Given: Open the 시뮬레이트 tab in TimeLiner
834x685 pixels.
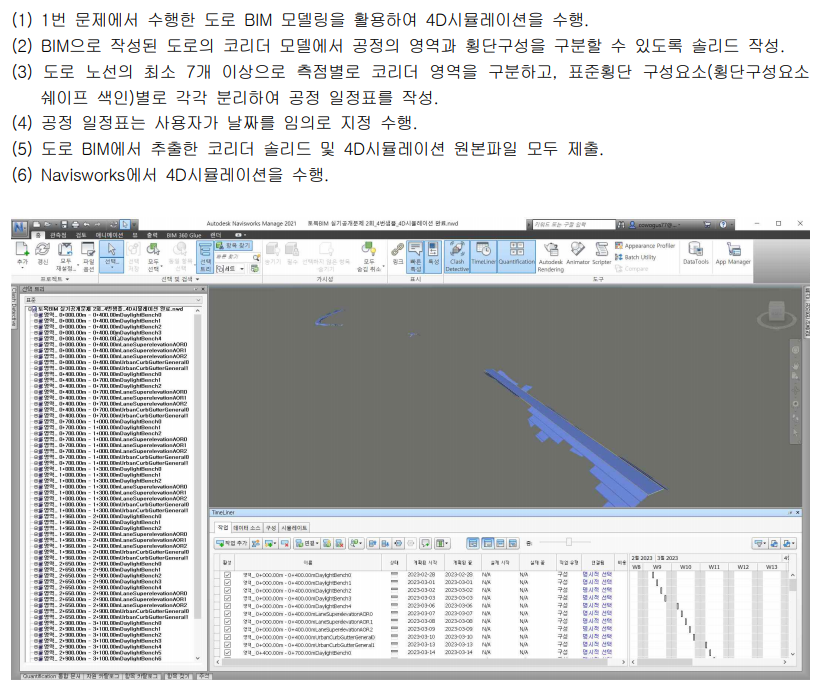Looking at the screenshot, I should 294,528.
